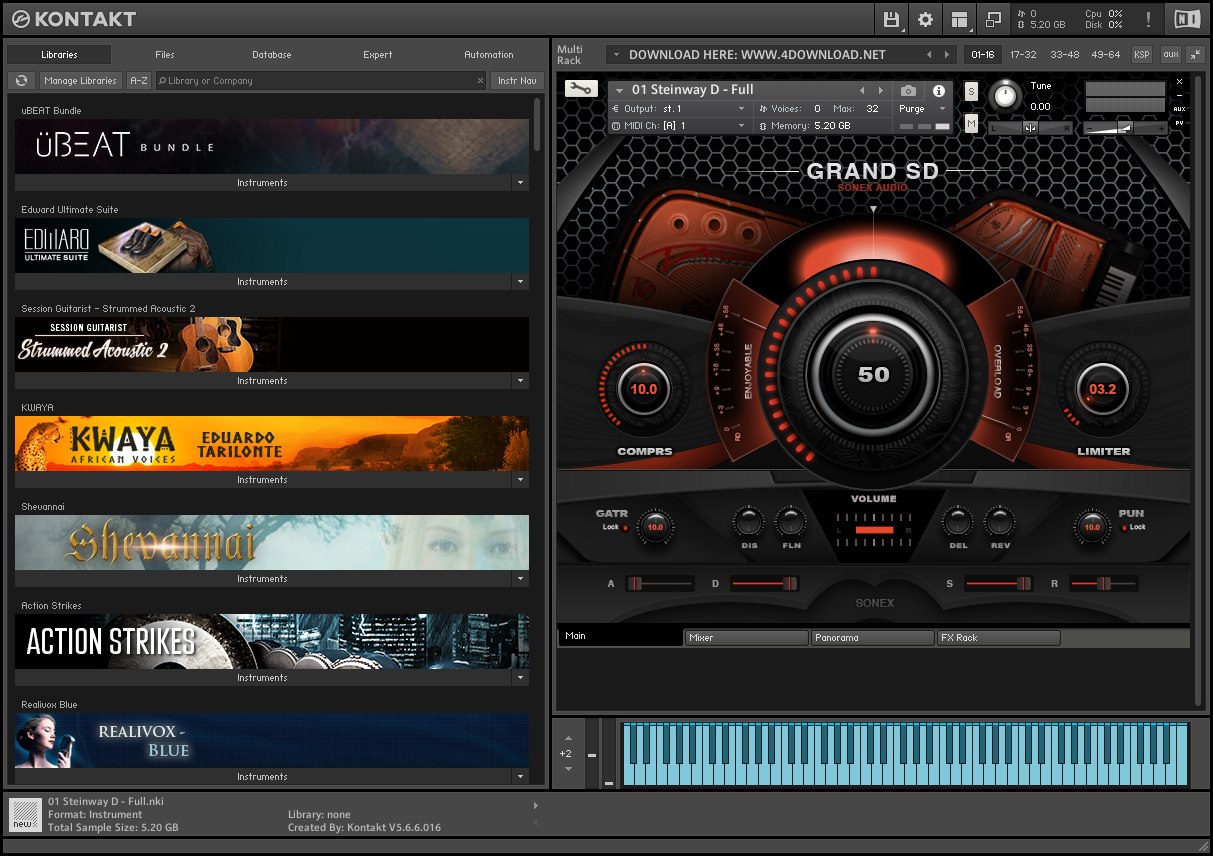The image size is (1213, 856).
Task: Switch to Files tab
Action: pos(165,55)
